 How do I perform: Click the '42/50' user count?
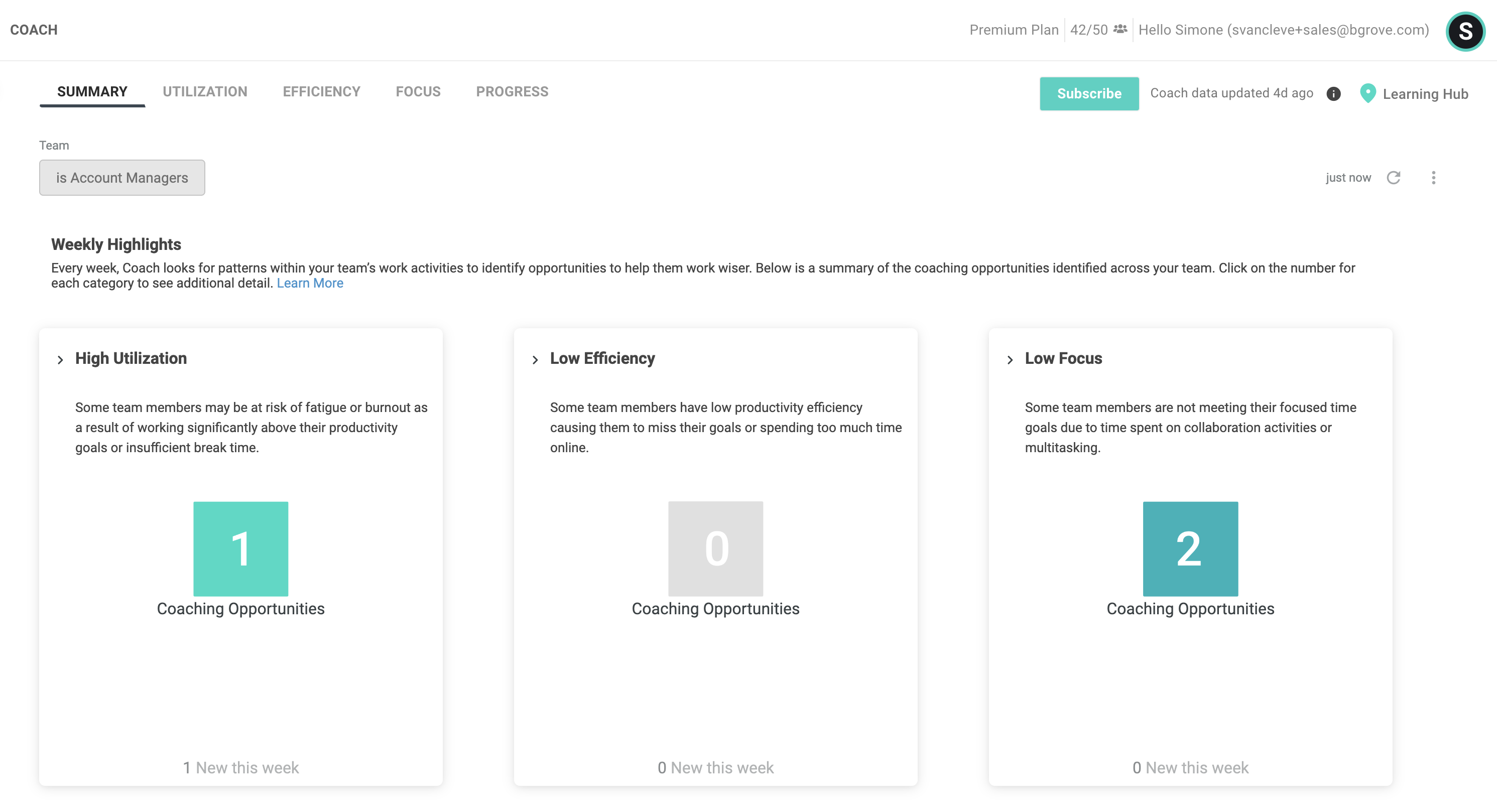click(x=1089, y=30)
